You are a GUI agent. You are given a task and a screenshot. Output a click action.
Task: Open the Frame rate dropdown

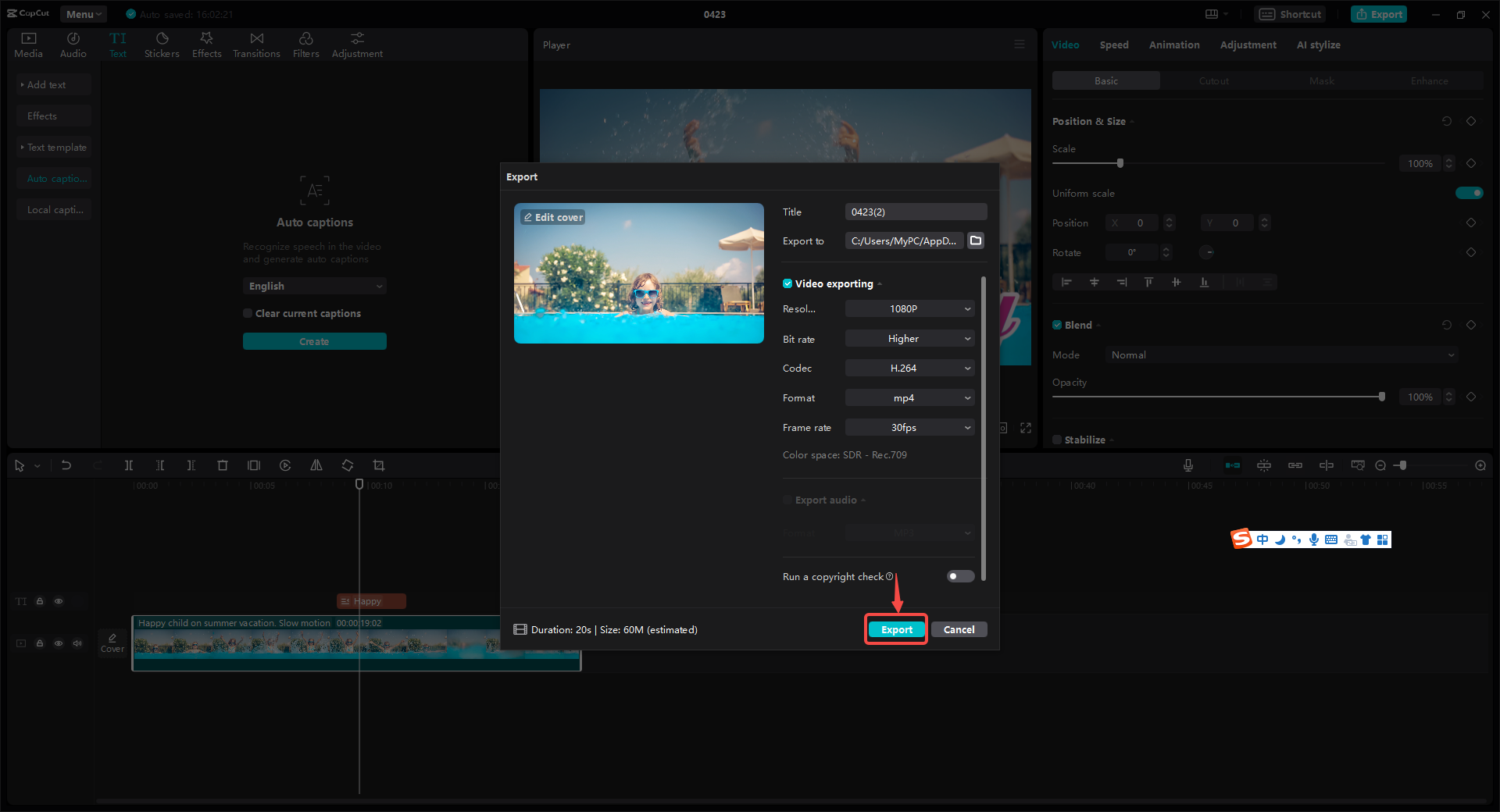(909, 427)
